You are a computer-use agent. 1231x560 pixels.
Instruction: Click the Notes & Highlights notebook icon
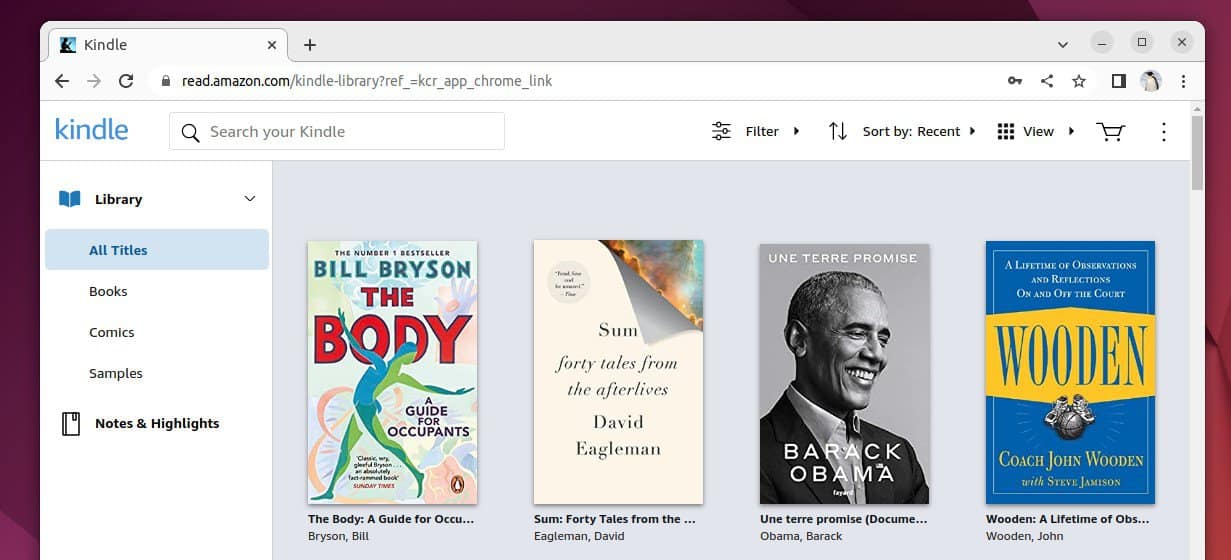(71, 423)
